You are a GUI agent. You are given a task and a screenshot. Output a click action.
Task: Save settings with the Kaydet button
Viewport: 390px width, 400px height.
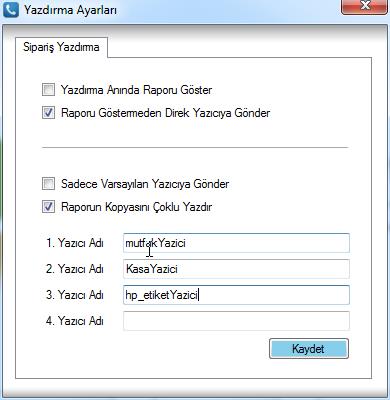[x=309, y=349]
